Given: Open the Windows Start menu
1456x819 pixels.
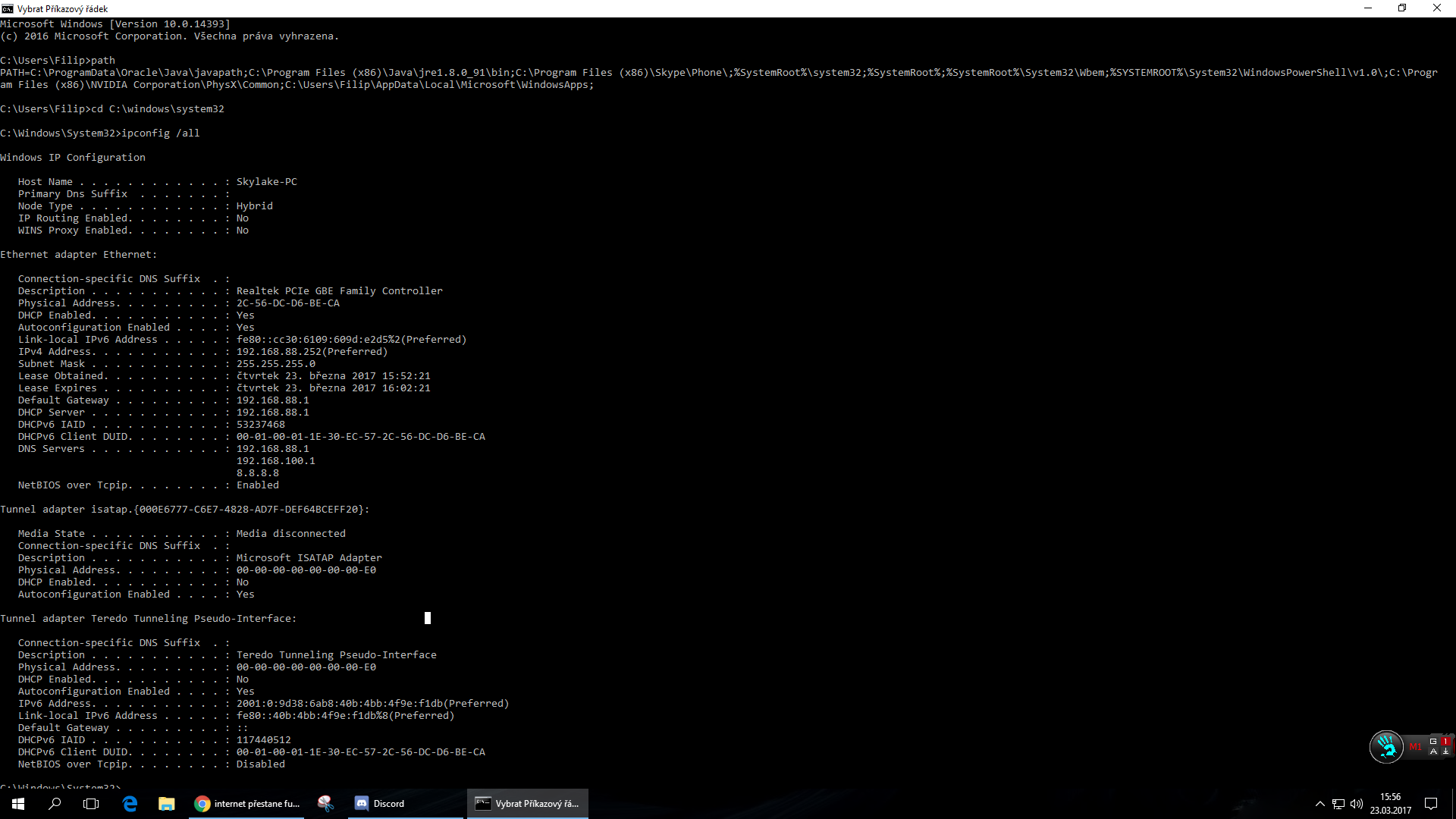Looking at the screenshot, I should pyautogui.click(x=18, y=803).
